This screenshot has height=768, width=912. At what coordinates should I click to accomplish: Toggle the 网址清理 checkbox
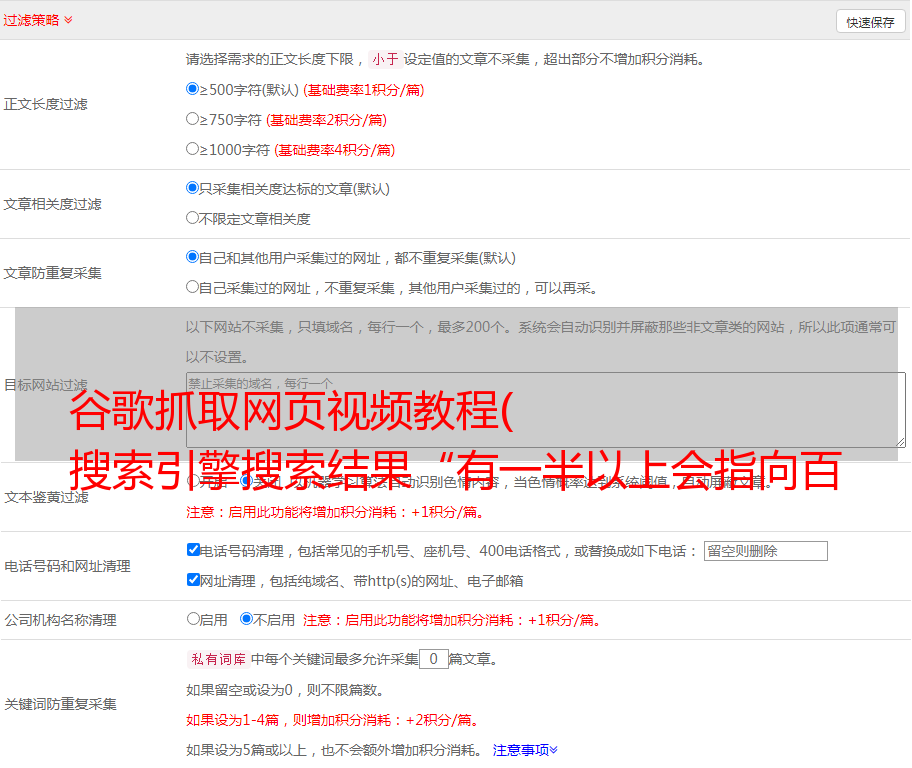[193, 580]
